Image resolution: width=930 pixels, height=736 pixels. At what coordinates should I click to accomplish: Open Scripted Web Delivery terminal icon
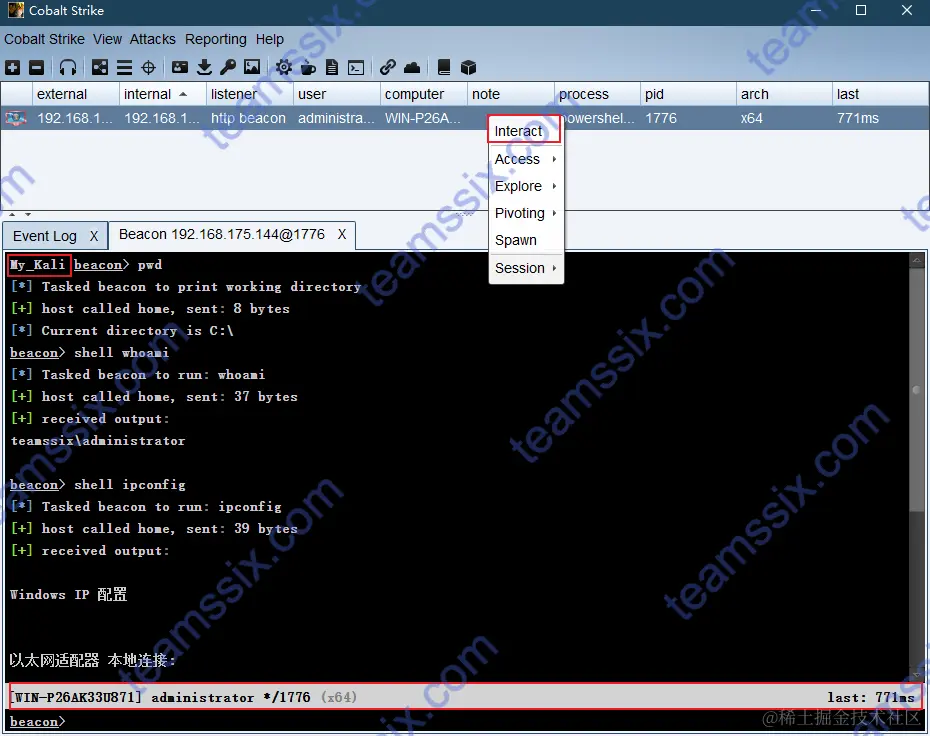(x=356, y=68)
